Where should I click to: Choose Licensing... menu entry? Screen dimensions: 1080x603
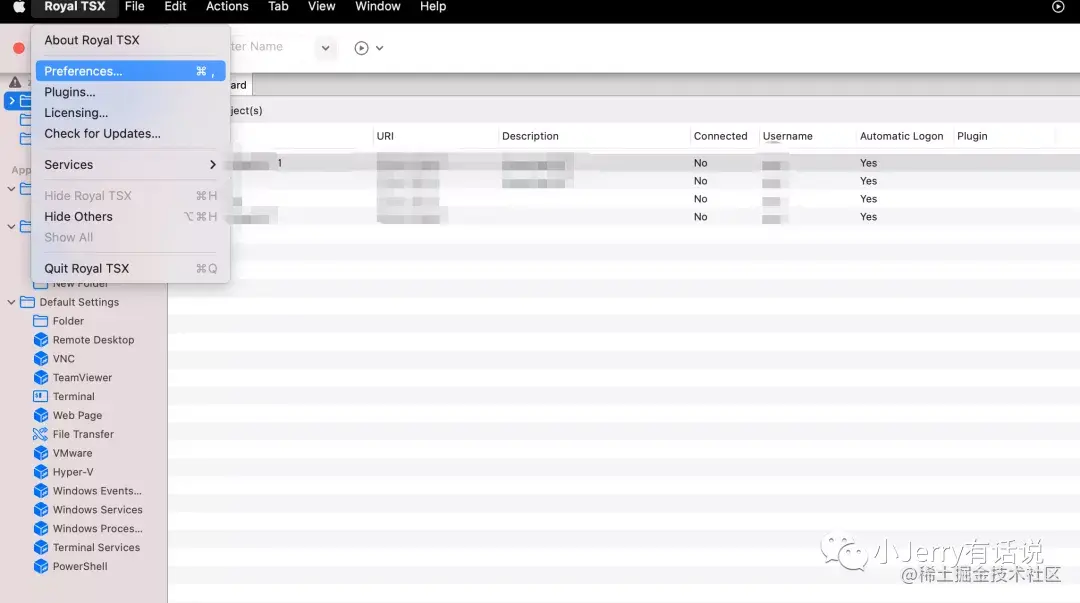pyautogui.click(x=130, y=112)
